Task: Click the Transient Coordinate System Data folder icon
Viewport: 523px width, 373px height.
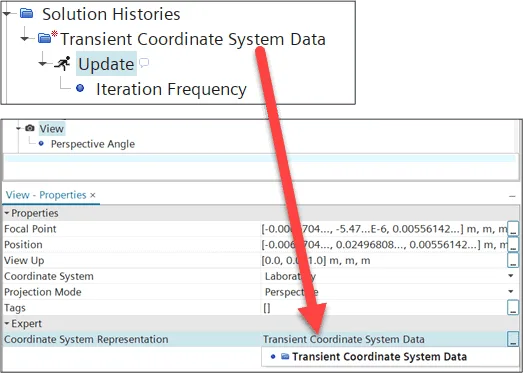Action: 44,38
